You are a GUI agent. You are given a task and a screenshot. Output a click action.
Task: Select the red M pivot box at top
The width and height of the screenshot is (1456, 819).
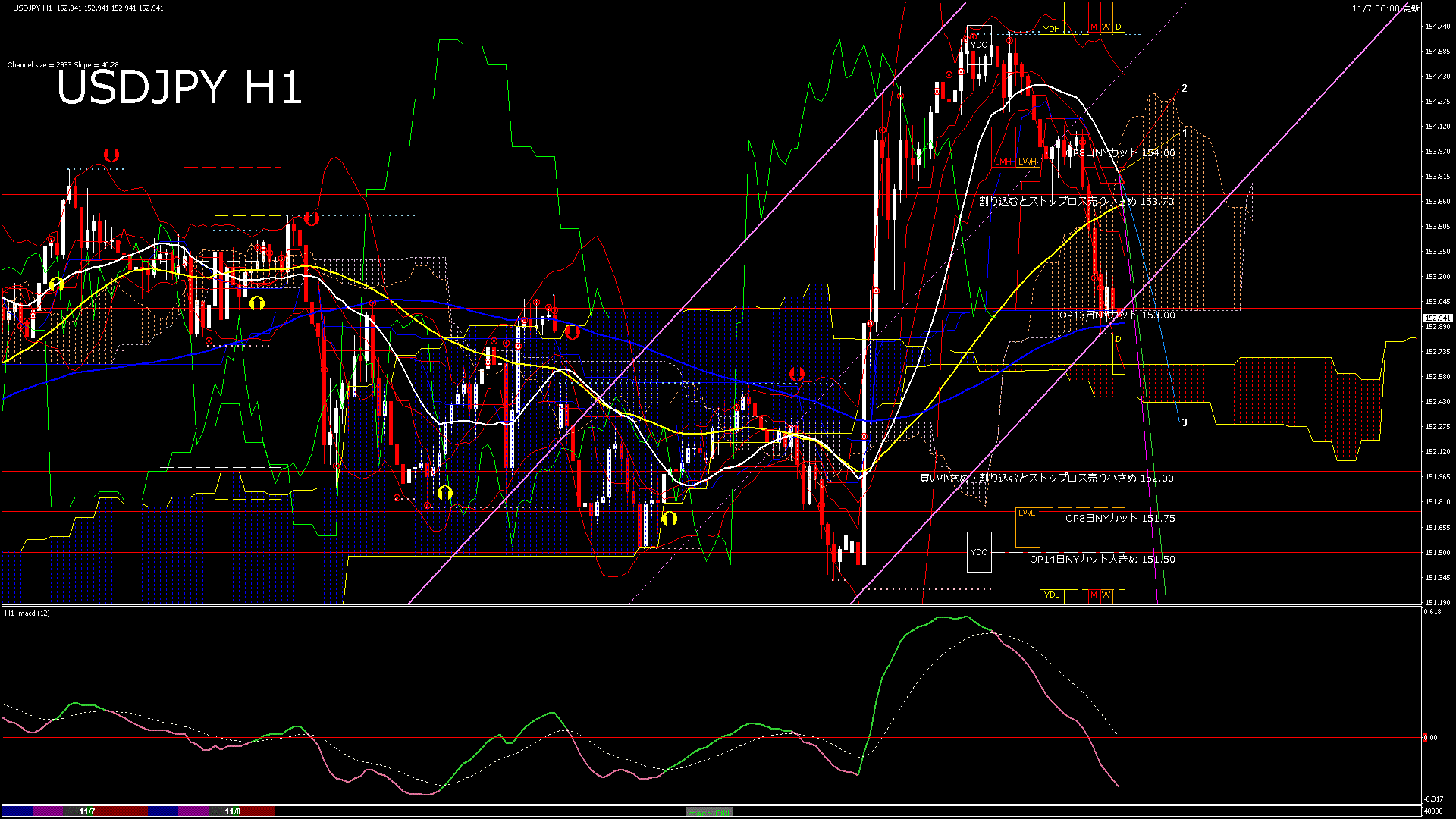point(1094,27)
